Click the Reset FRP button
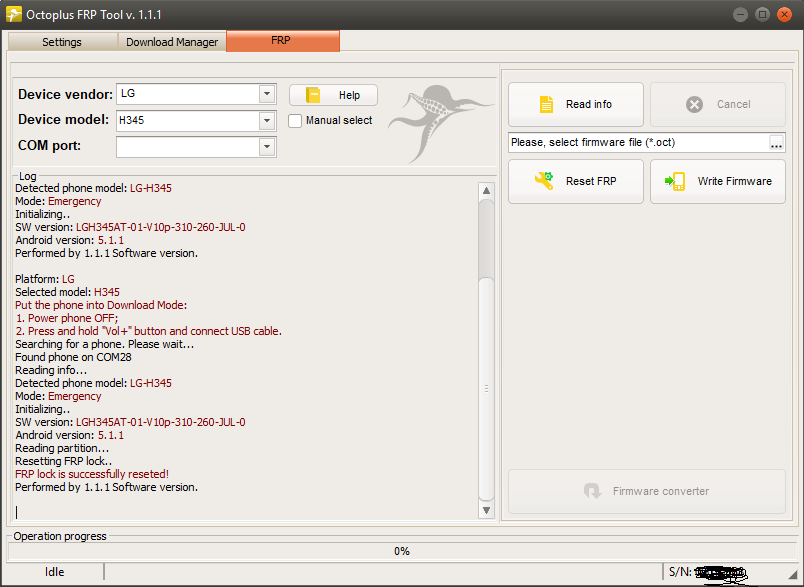The image size is (804, 587). click(576, 181)
